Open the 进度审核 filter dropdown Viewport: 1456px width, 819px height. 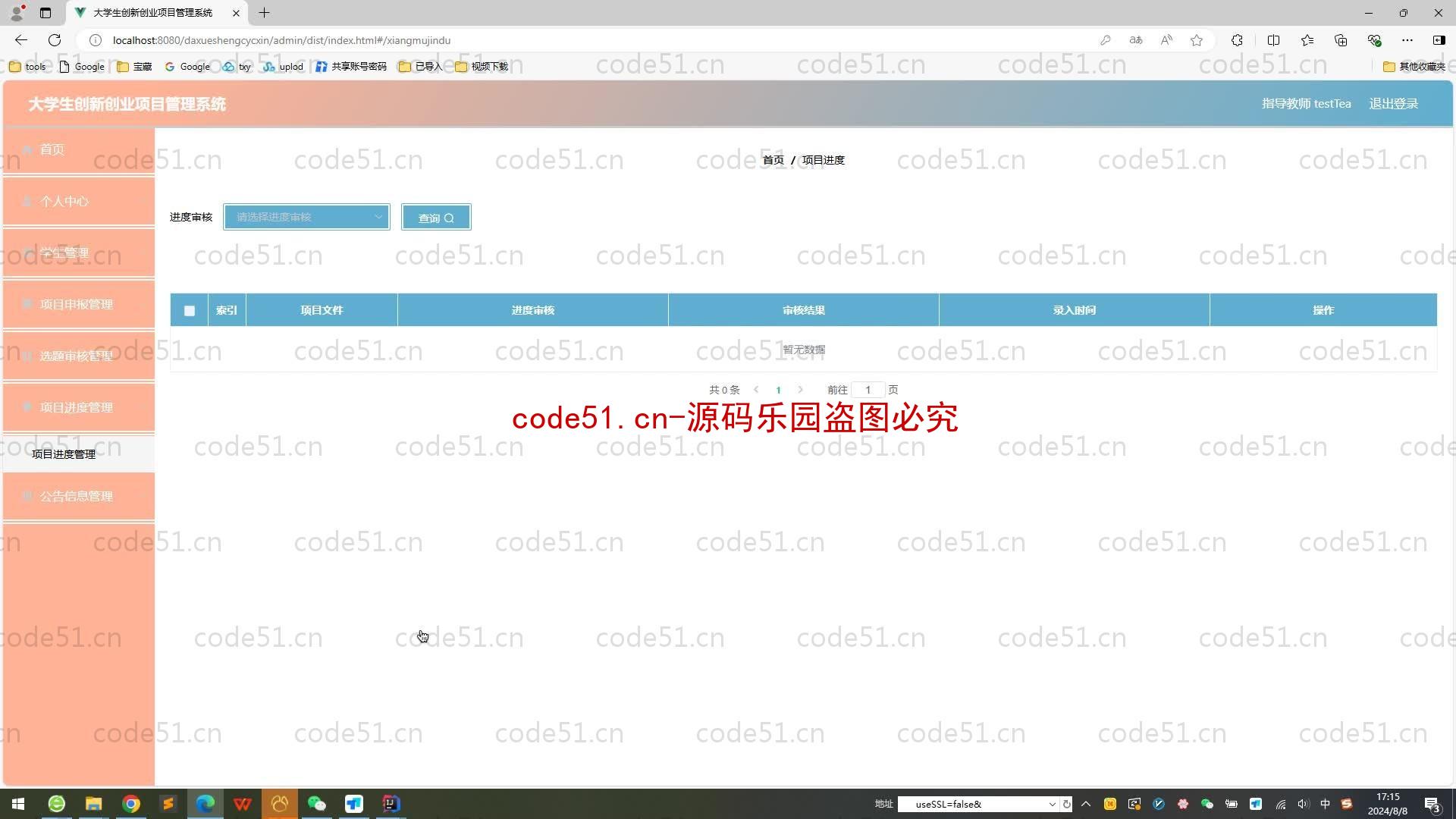click(306, 217)
